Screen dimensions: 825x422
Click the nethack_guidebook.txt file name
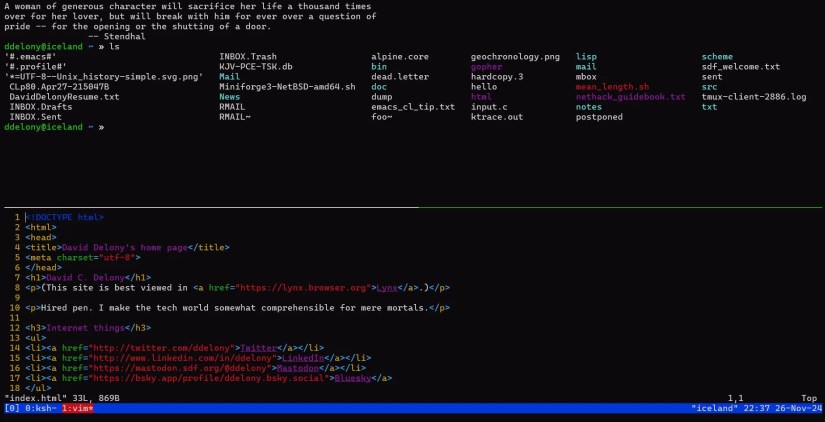tap(630, 97)
